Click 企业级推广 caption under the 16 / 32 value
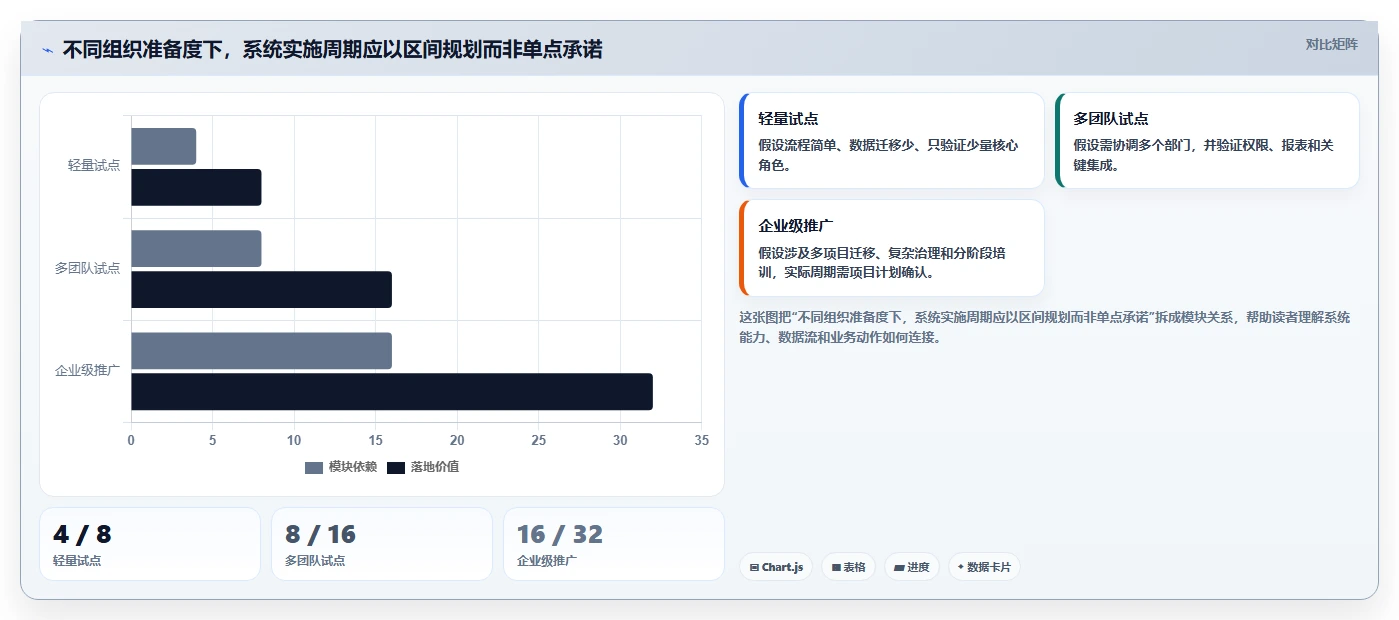Image resolution: width=1399 pixels, height=620 pixels. (547, 561)
